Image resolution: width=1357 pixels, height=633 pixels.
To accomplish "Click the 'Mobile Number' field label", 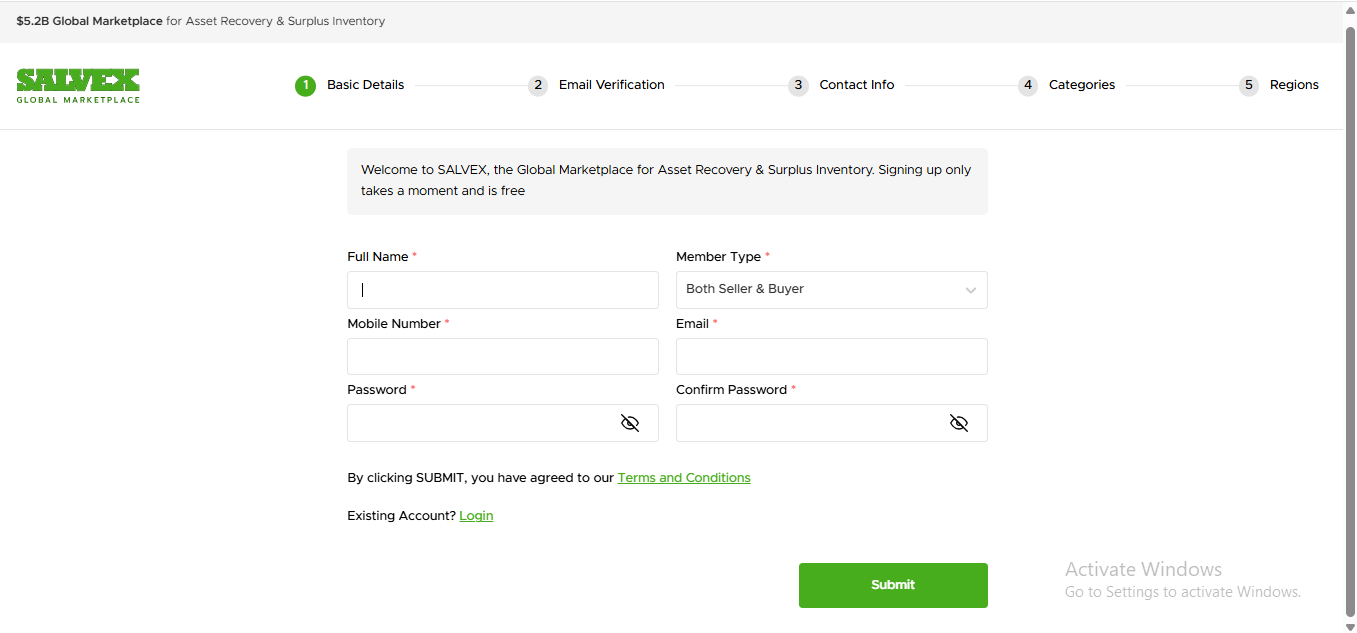I will coord(394,324).
